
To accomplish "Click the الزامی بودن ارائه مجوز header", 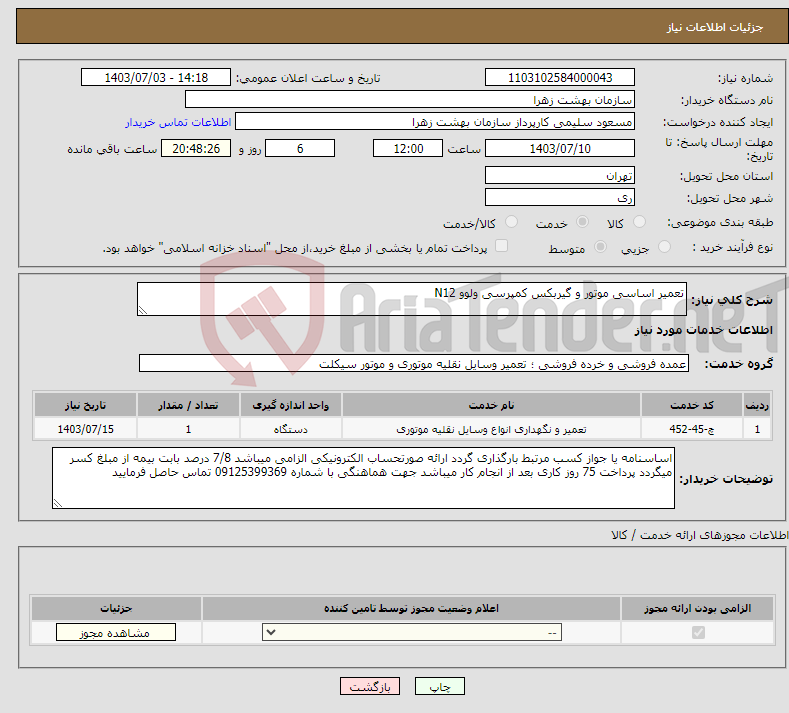I will 697,608.
